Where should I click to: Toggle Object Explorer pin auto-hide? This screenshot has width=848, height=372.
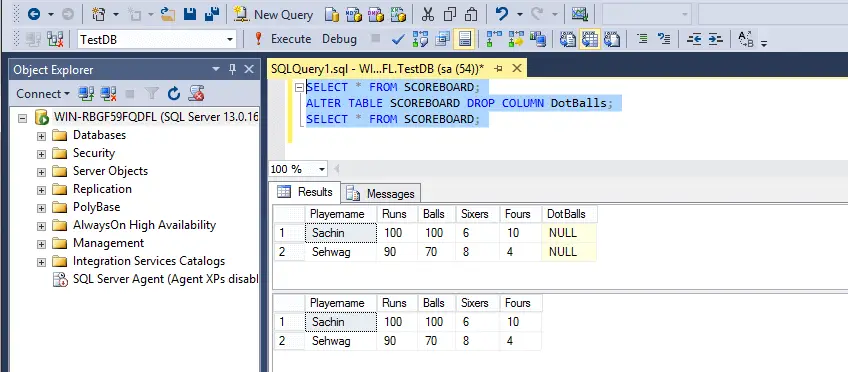[x=233, y=69]
